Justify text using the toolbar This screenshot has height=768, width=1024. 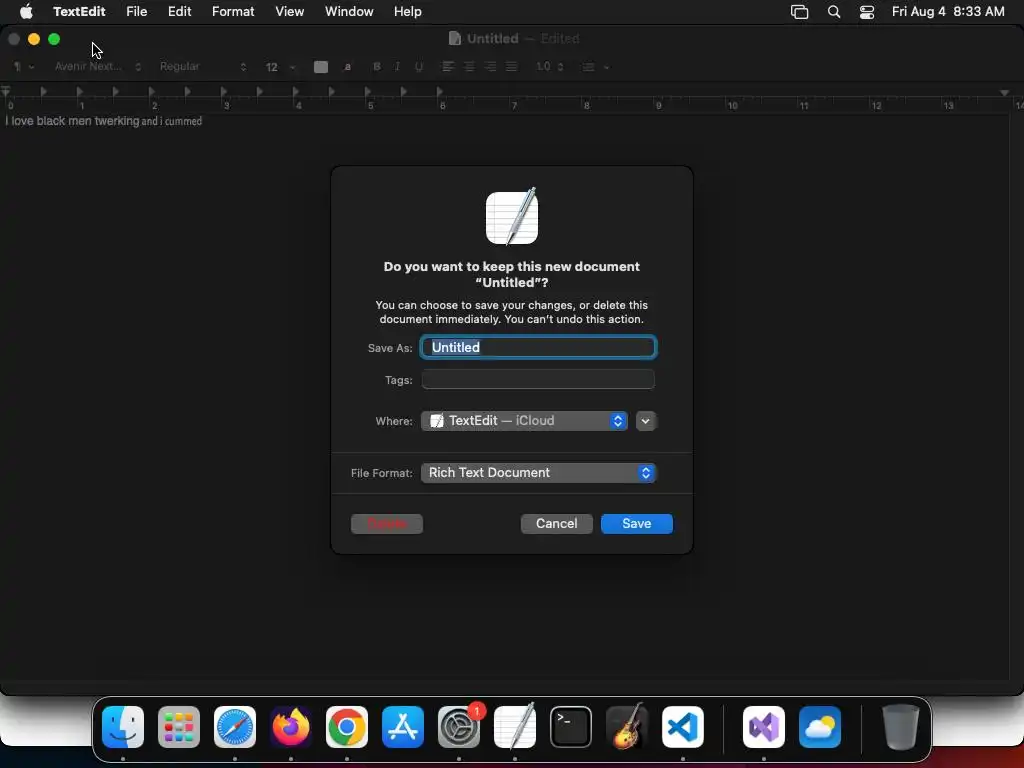(511, 67)
